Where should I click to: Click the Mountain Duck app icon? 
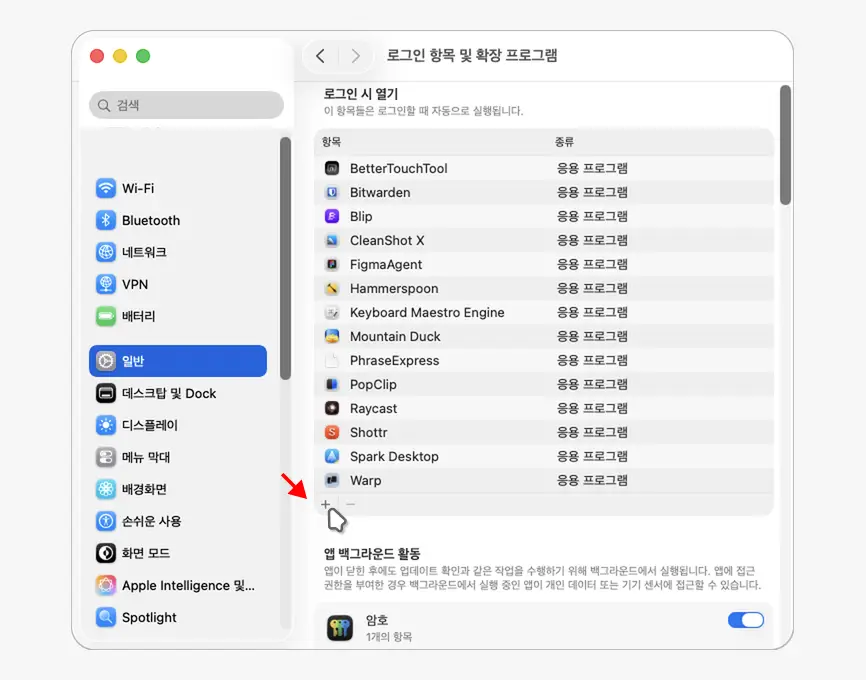[x=332, y=336]
